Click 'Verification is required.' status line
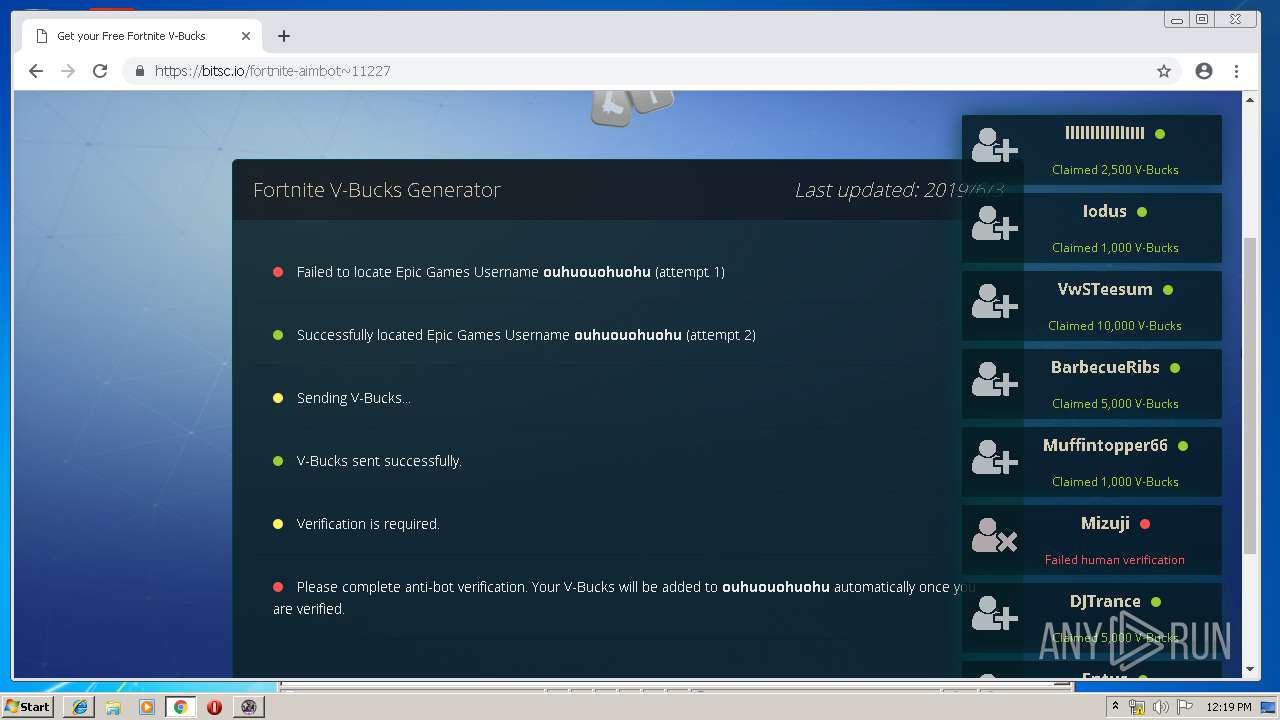 coord(368,524)
